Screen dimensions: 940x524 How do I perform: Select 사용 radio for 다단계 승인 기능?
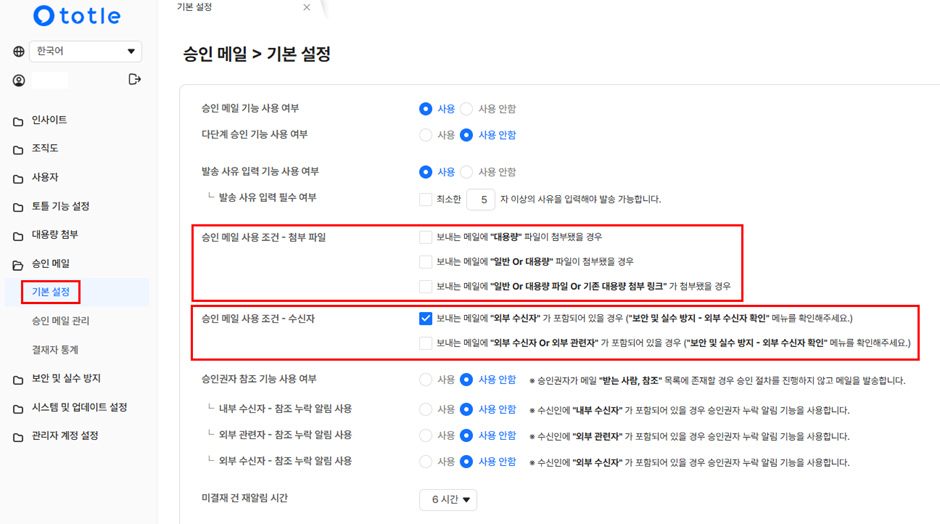[x=426, y=135]
